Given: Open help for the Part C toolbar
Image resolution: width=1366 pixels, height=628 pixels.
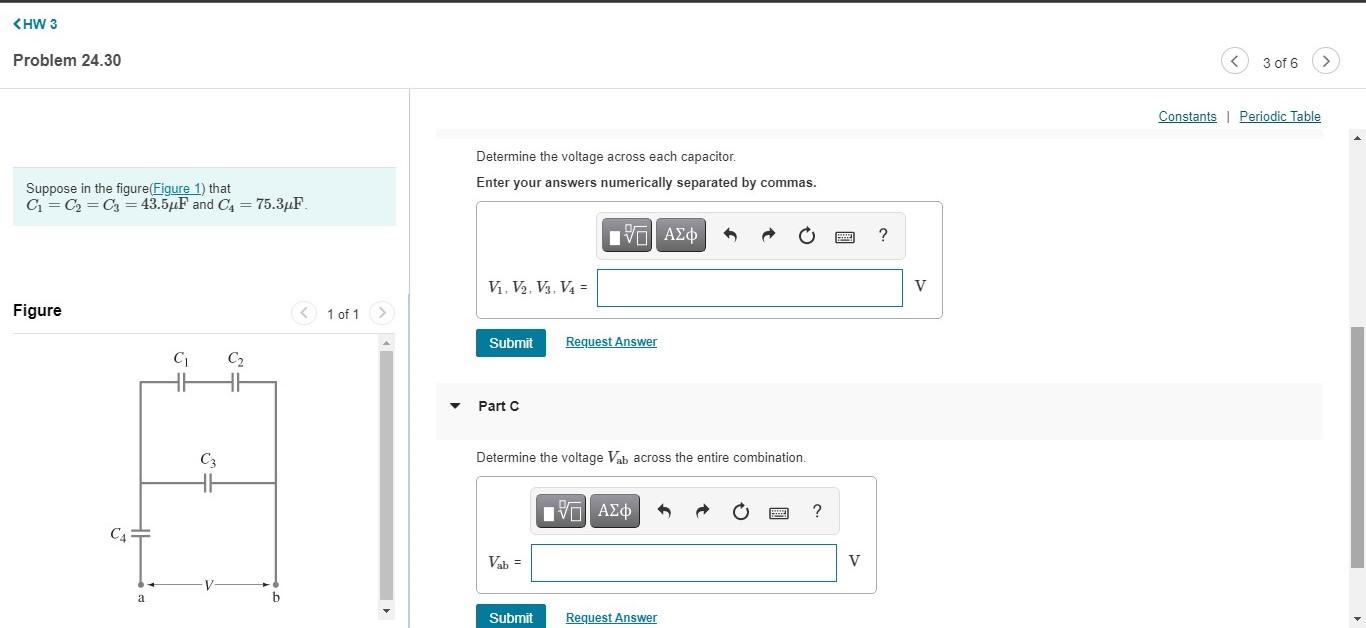Looking at the screenshot, I should click(816, 511).
